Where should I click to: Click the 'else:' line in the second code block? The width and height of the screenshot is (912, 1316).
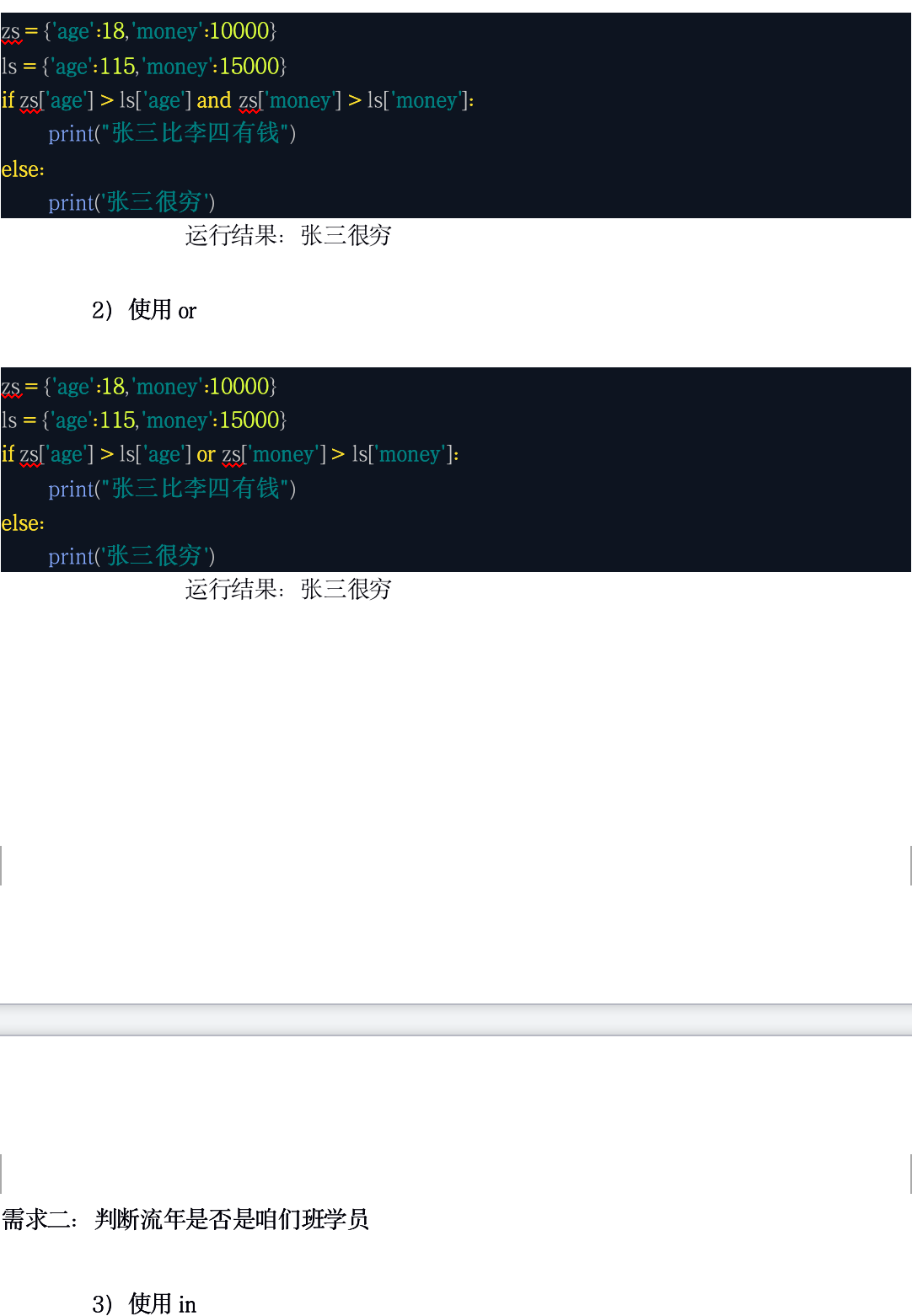click(x=23, y=523)
